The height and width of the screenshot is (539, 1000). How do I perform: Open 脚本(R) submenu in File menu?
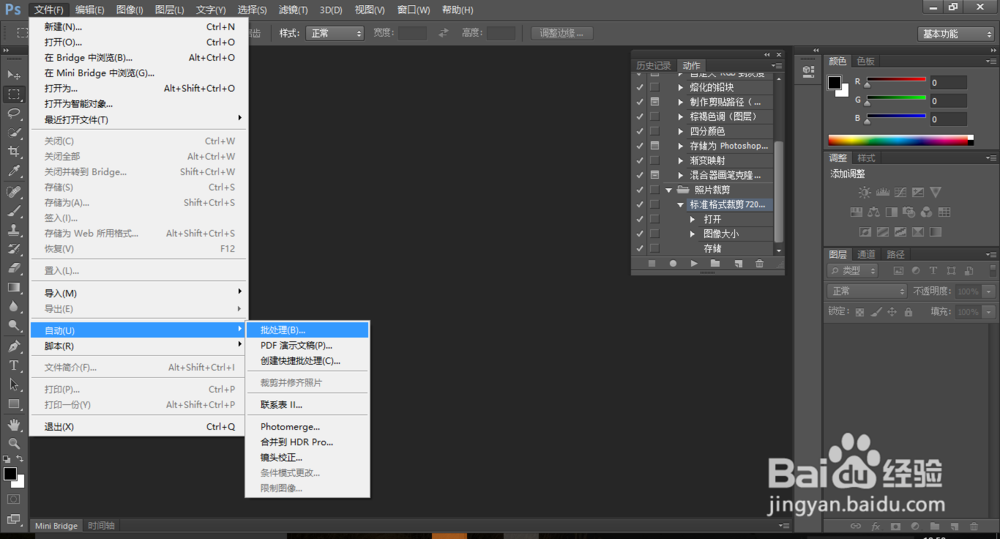138,346
